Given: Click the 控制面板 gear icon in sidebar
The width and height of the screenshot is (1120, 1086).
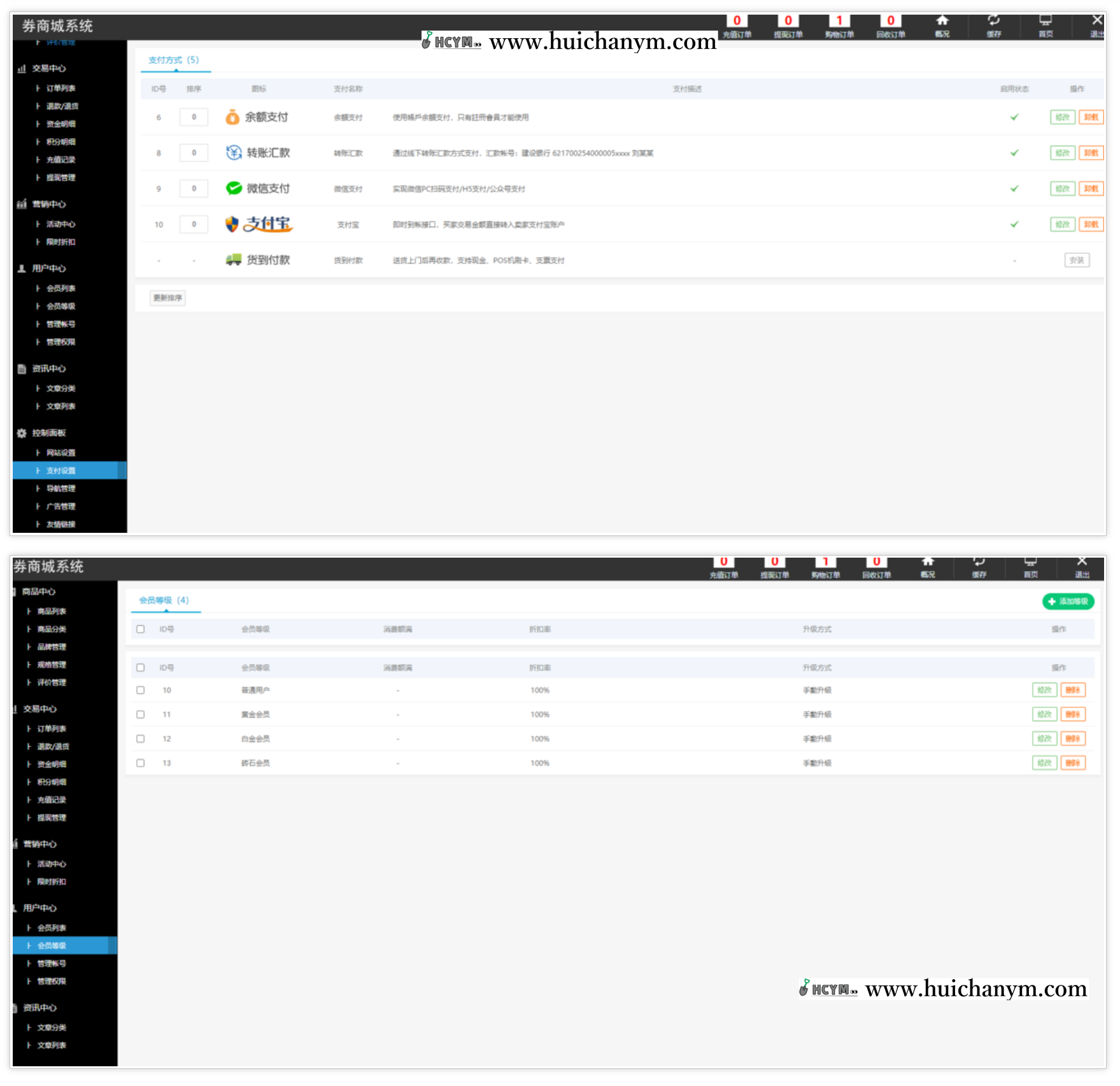Looking at the screenshot, I should (22, 433).
